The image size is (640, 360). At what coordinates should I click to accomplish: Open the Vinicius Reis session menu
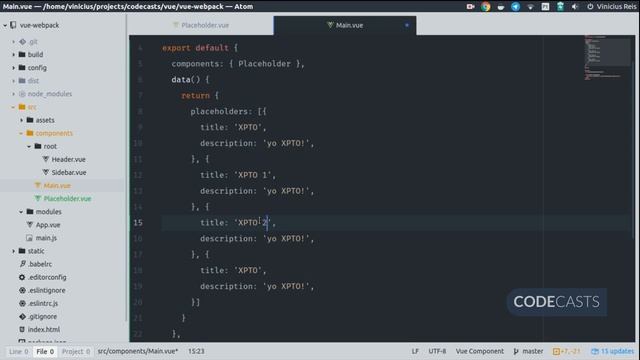pyautogui.click(x=611, y=7)
